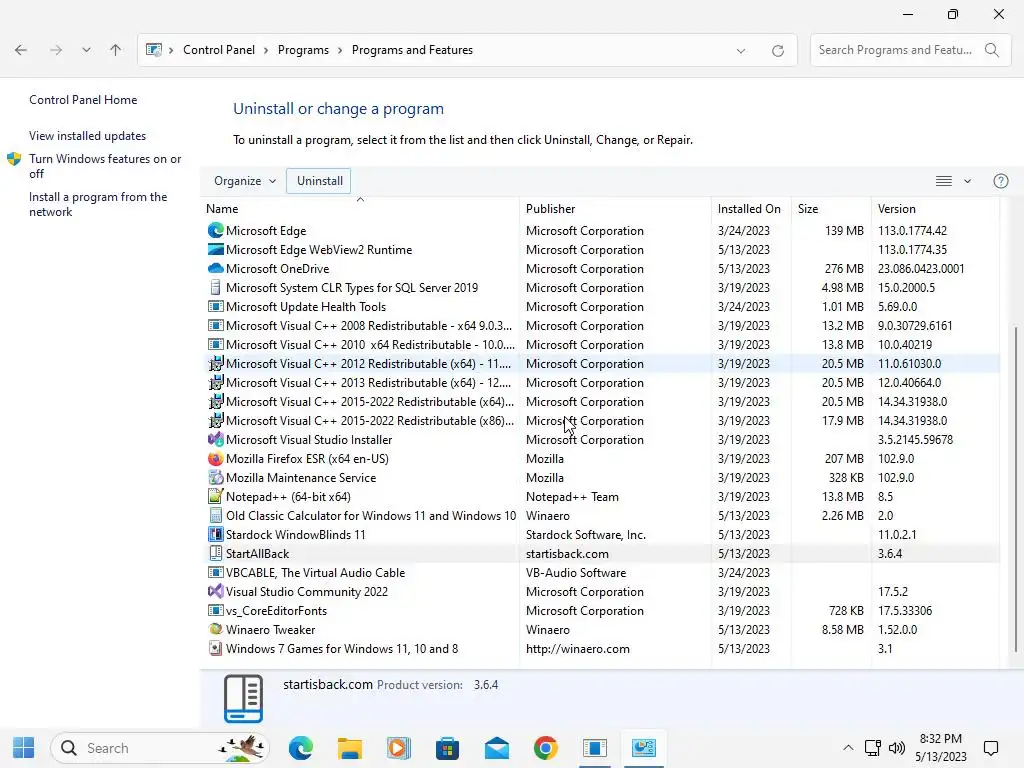1024x768 pixels.
Task: Open the help question mark icon
Action: [1000, 181]
